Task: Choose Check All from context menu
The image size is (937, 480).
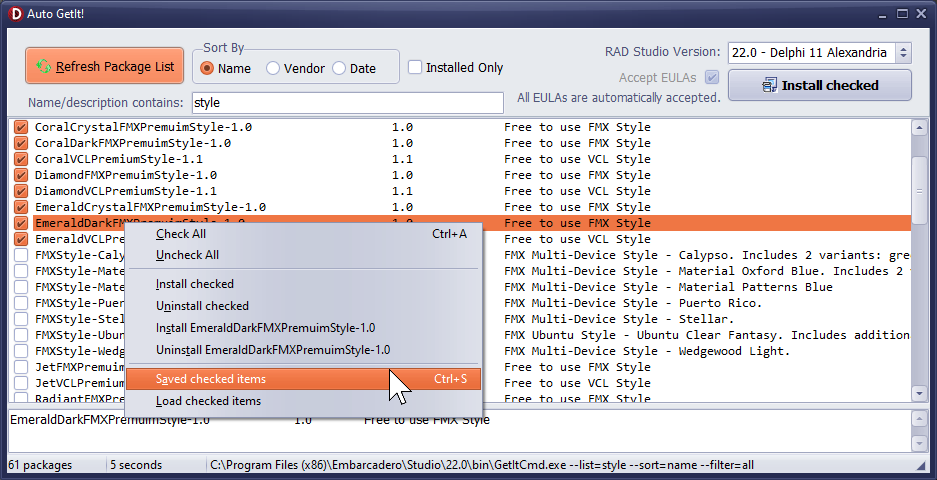Action: click(304, 234)
